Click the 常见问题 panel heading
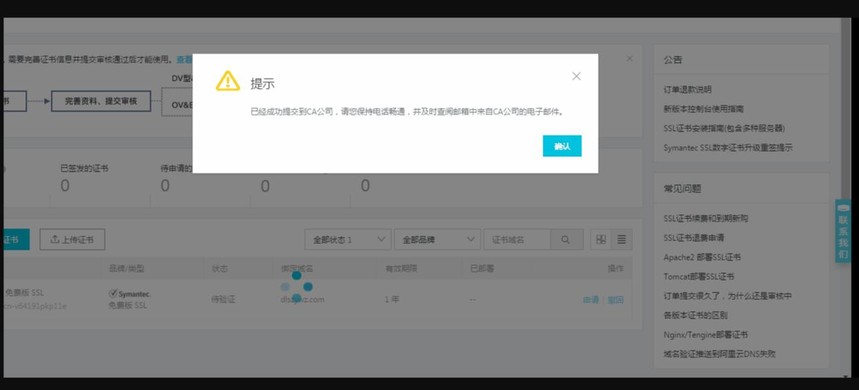This screenshot has height=390, width=859. 682,188
